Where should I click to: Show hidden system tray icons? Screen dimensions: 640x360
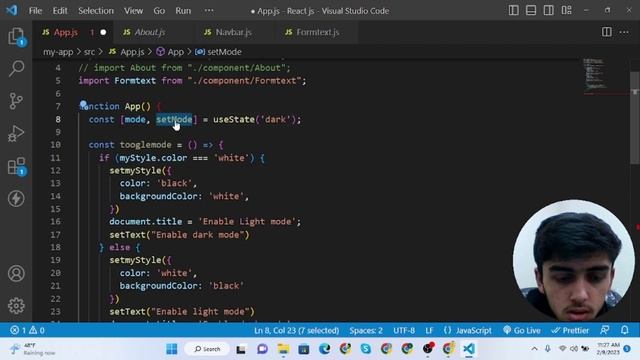(x=534, y=349)
